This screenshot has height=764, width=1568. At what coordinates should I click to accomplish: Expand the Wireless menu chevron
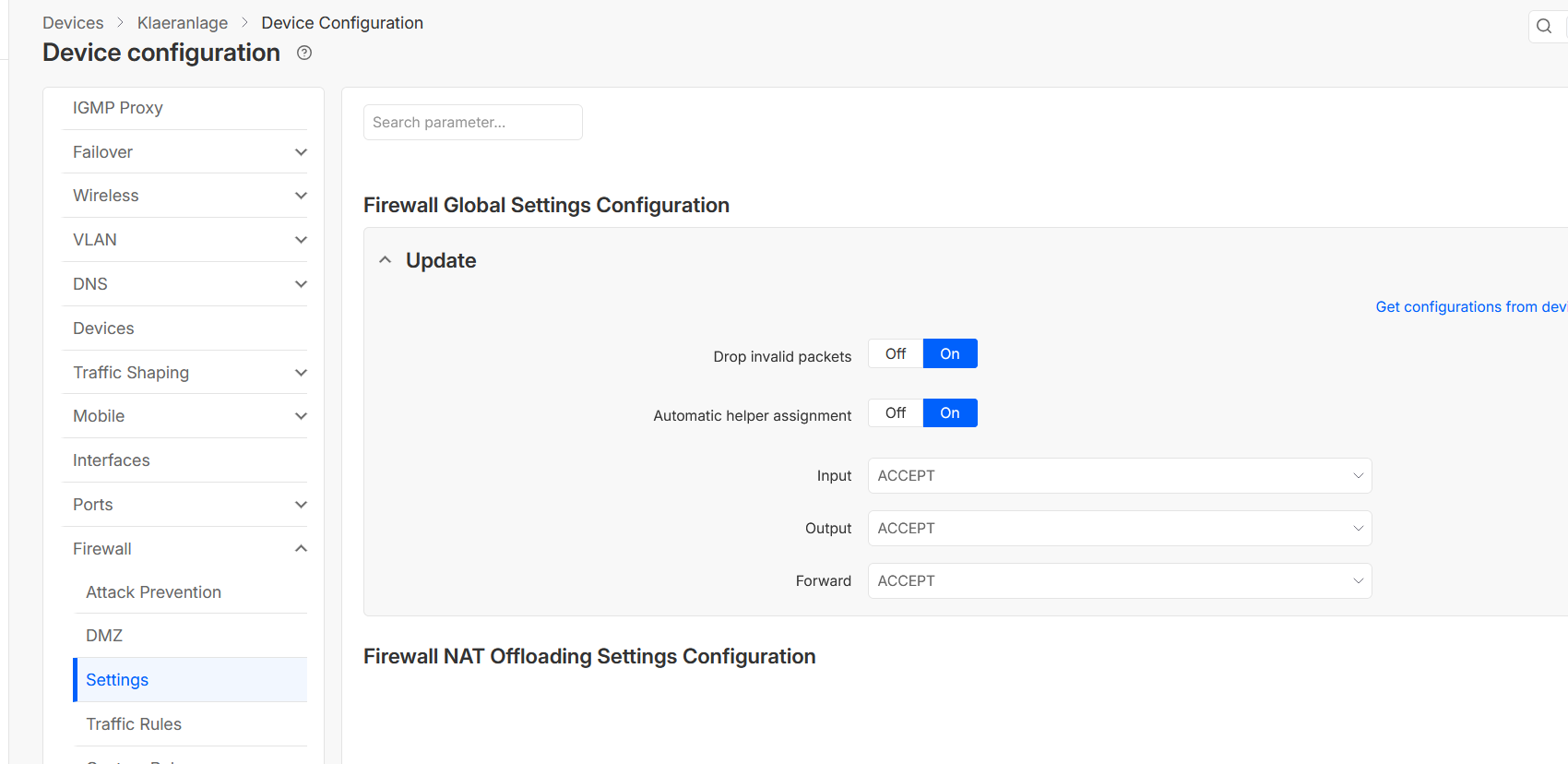[301, 196]
